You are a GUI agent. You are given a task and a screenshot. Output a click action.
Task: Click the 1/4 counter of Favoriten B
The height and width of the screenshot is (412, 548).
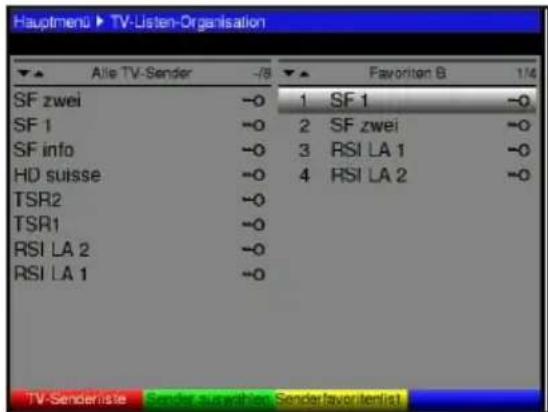pos(527,73)
